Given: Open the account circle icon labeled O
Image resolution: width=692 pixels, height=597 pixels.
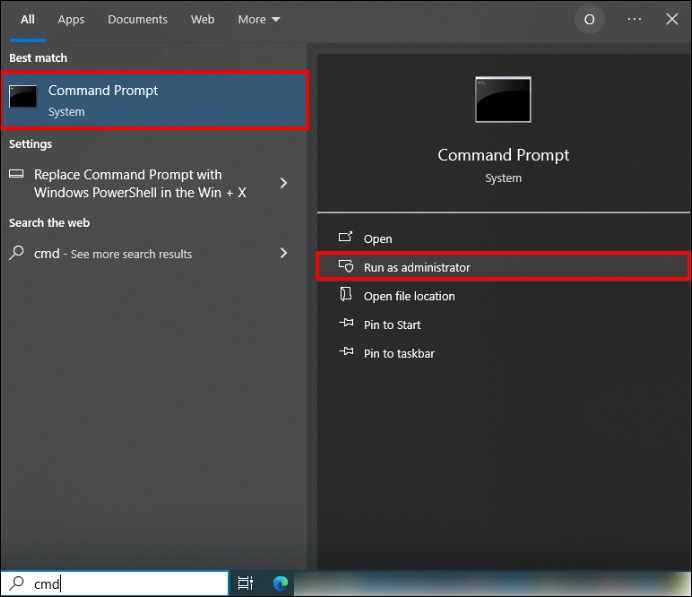Looking at the screenshot, I should point(589,19).
